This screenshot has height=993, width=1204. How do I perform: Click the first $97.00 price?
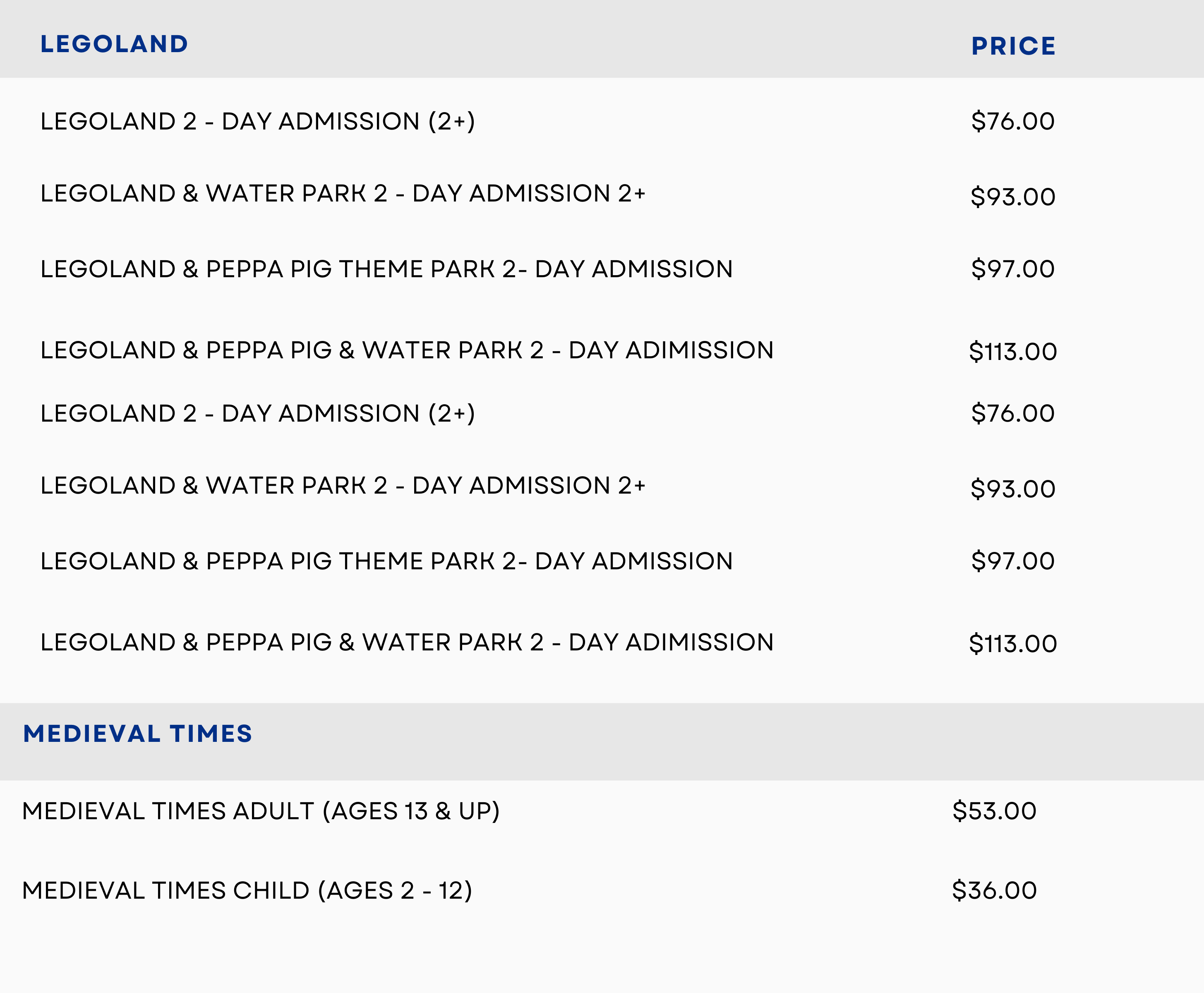[1013, 269]
